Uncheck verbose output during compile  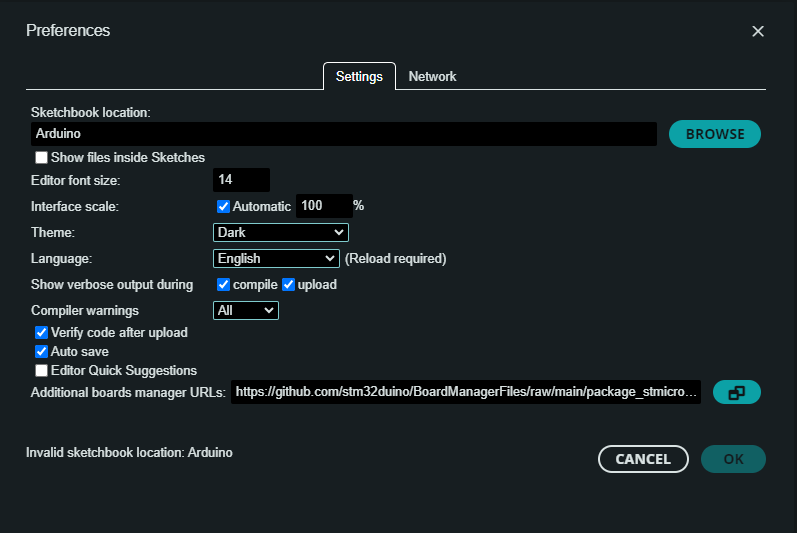tap(224, 285)
